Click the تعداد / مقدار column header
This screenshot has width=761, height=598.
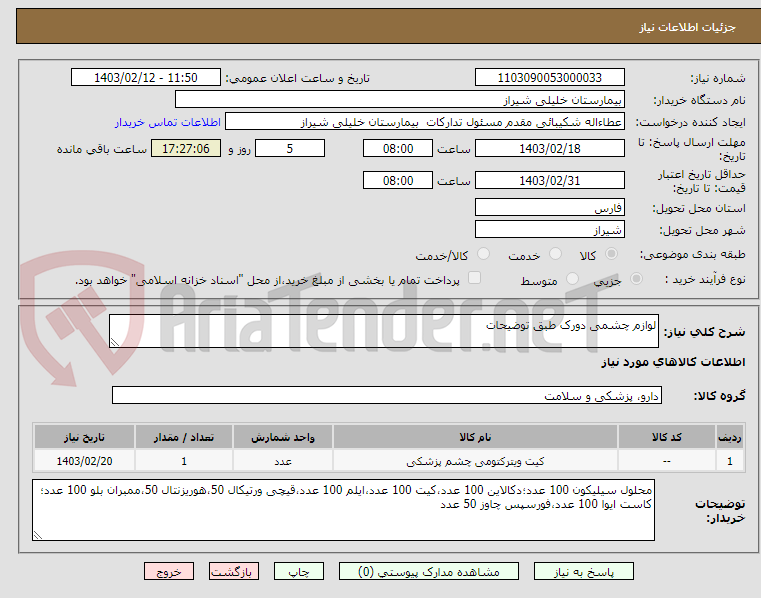[184, 437]
